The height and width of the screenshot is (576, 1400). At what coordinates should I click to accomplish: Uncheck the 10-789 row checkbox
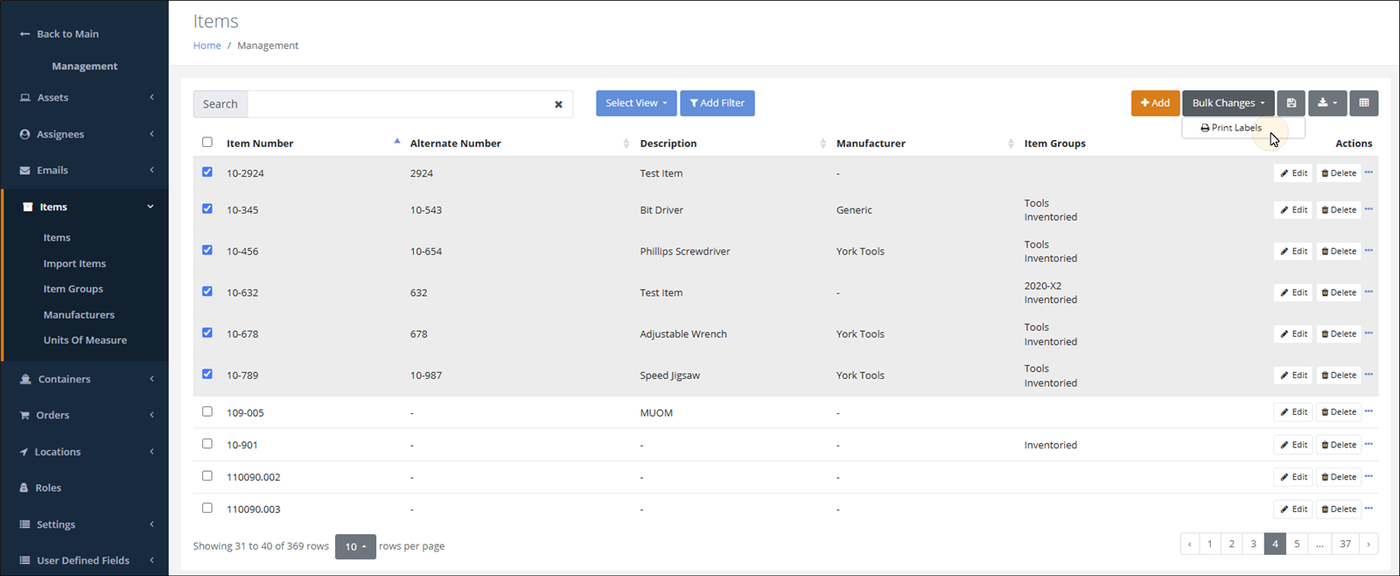coord(207,374)
